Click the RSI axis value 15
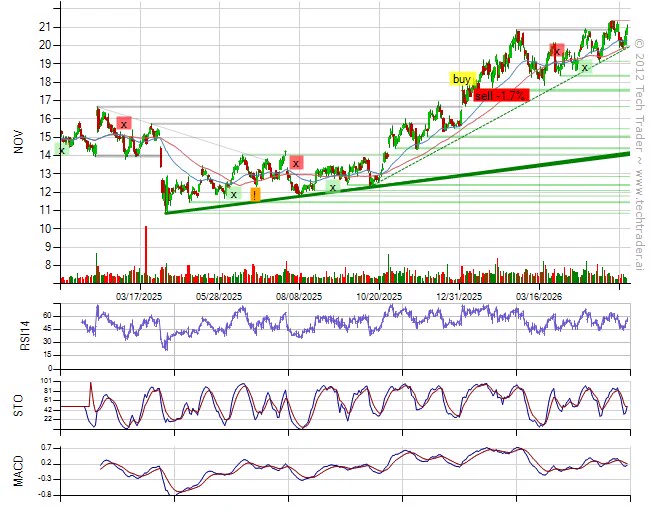Screen dimensions: 657x514 click(49, 355)
